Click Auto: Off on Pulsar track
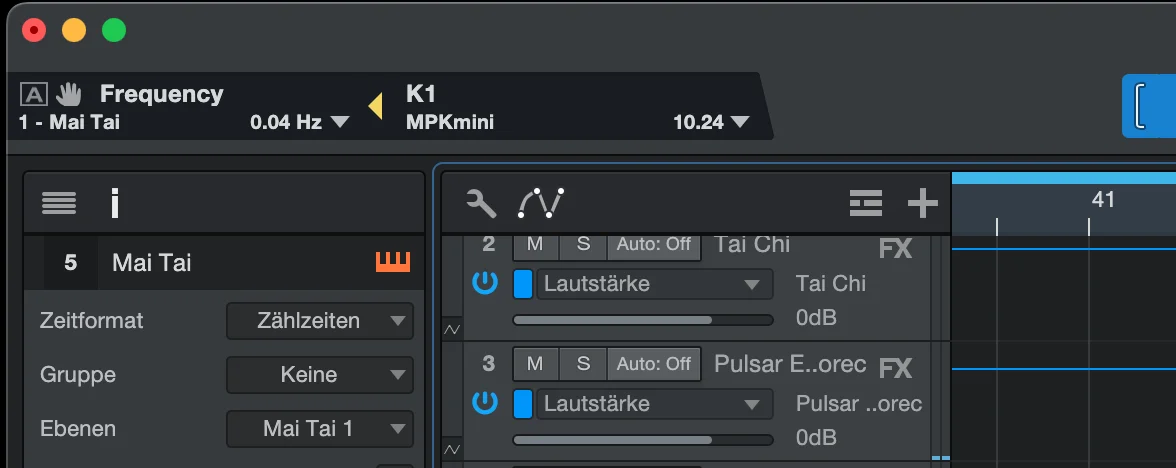The height and width of the screenshot is (468, 1176). (x=654, y=364)
